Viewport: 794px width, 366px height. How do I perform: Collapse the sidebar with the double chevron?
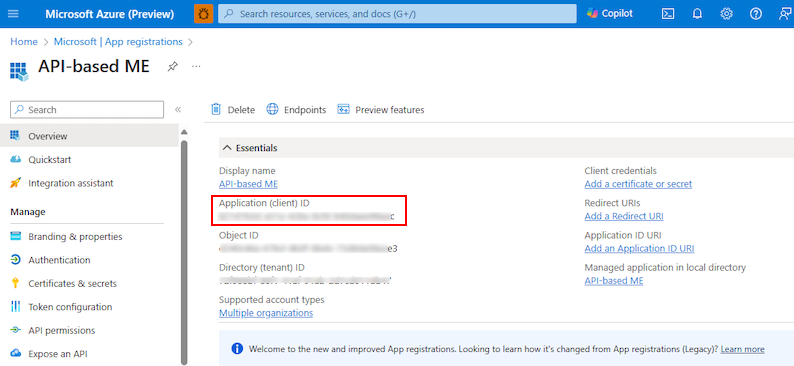(x=178, y=110)
